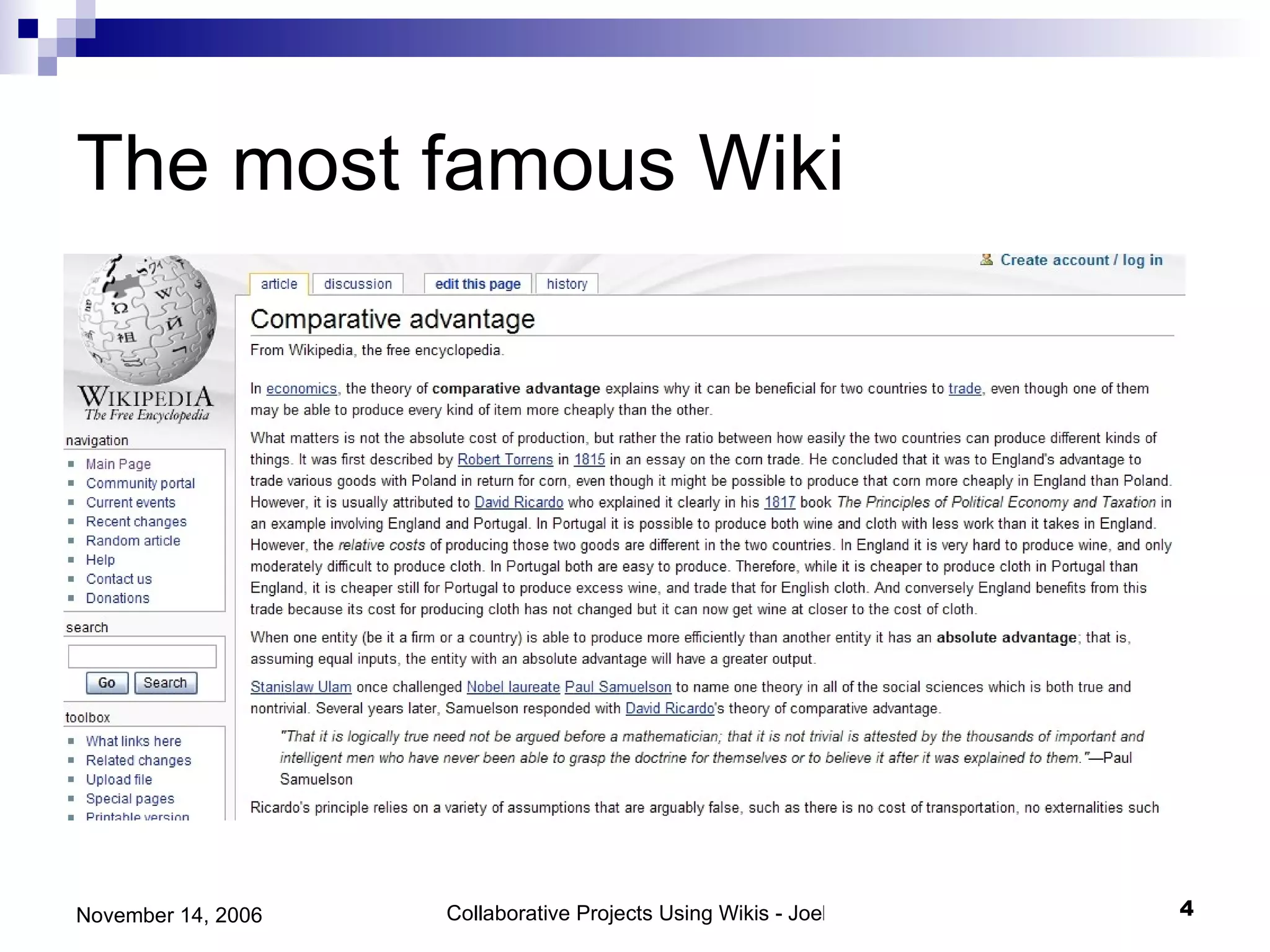The height and width of the screenshot is (952, 1270).
Task: Follow the trade link in first paragraph
Action: (x=965, y=389)
